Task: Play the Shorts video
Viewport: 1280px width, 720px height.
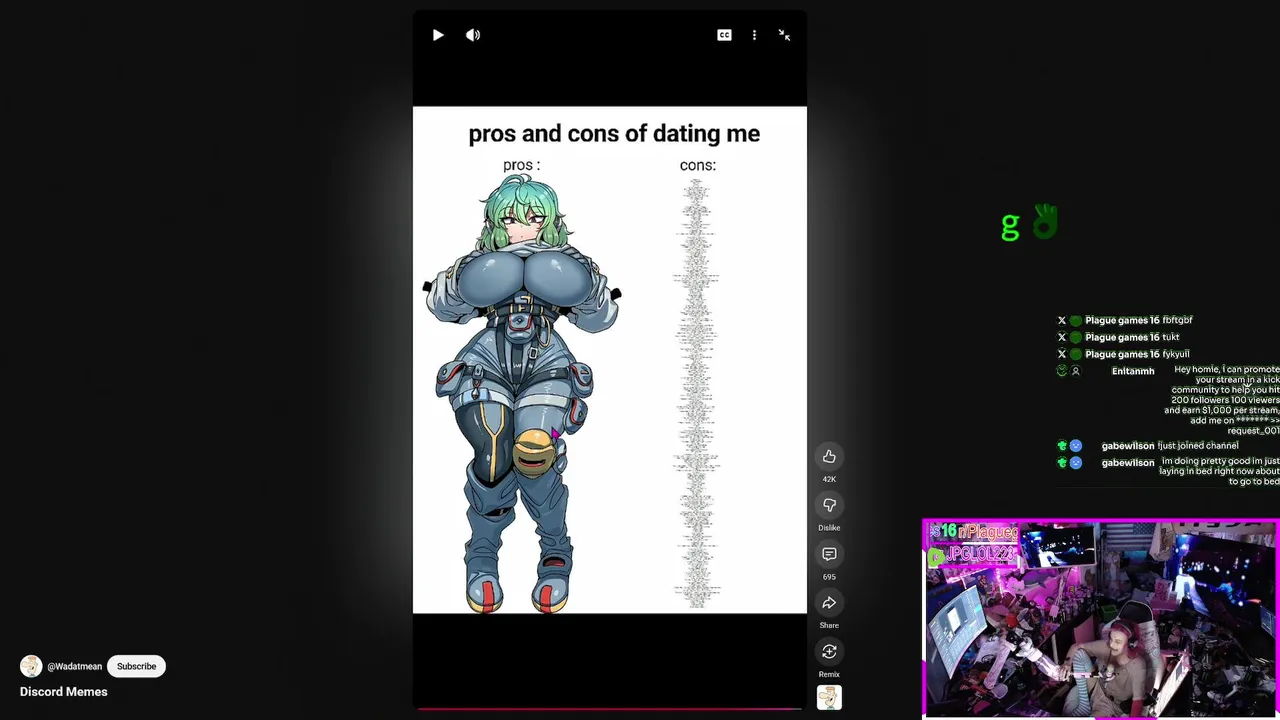Action: (438, 35)
